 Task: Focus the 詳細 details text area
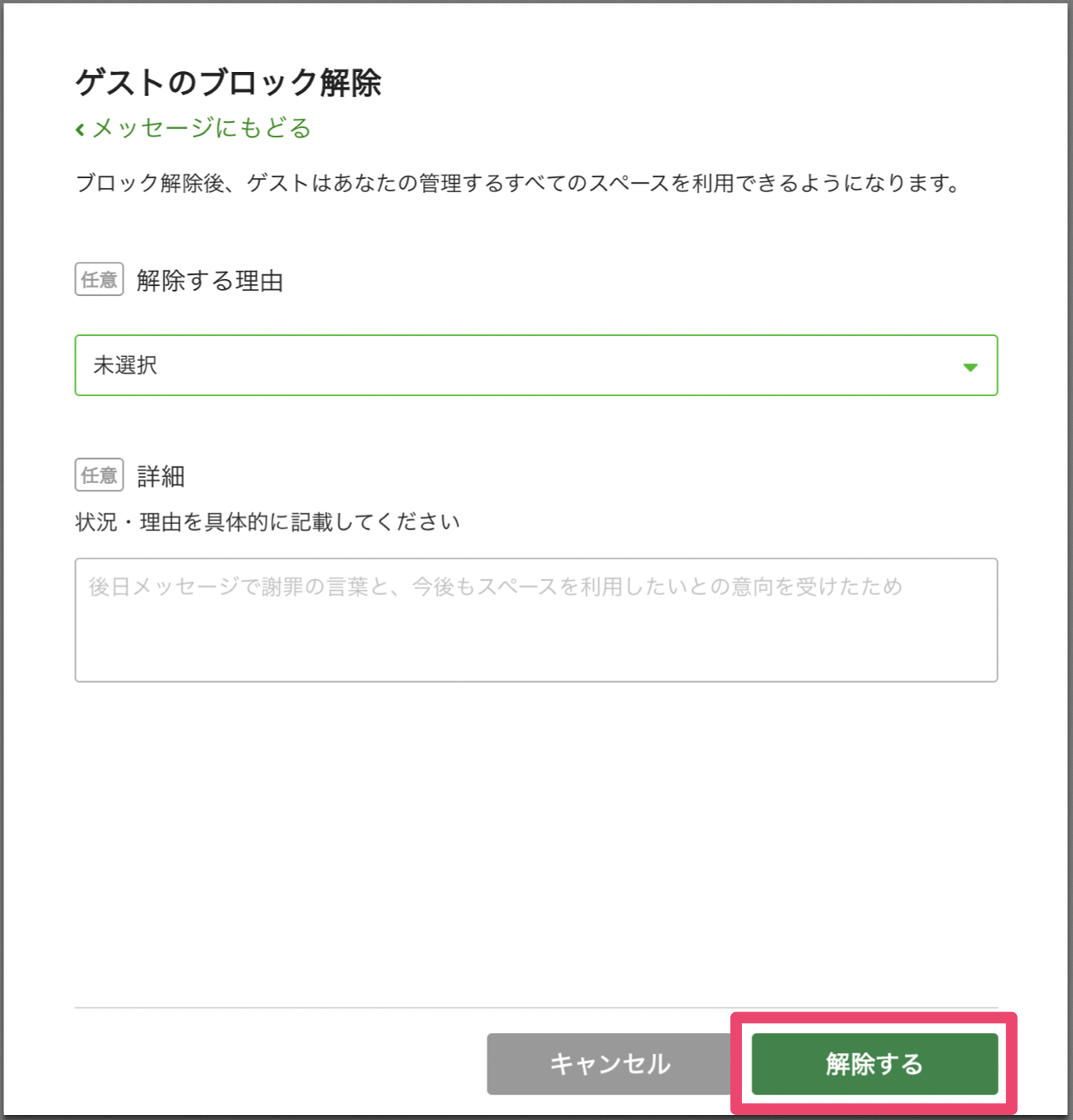(535, 635)
